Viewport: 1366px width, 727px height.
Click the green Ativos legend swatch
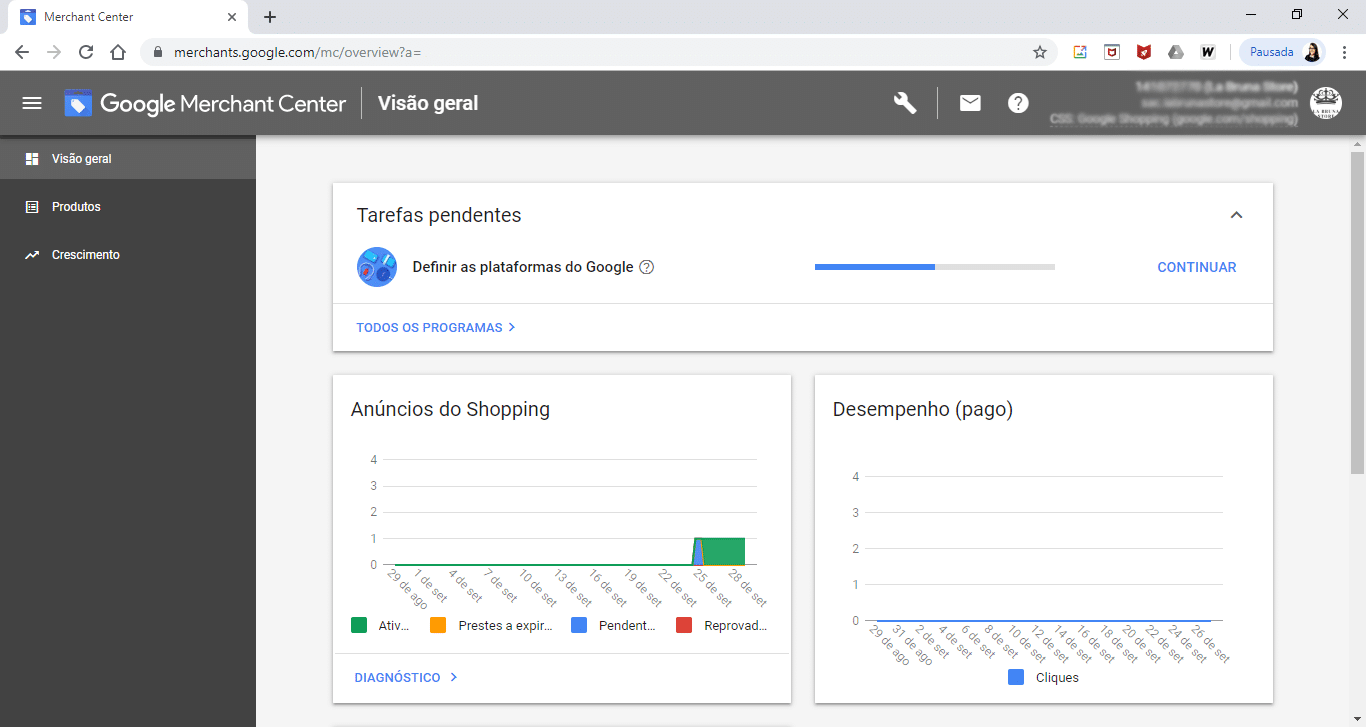359,626
